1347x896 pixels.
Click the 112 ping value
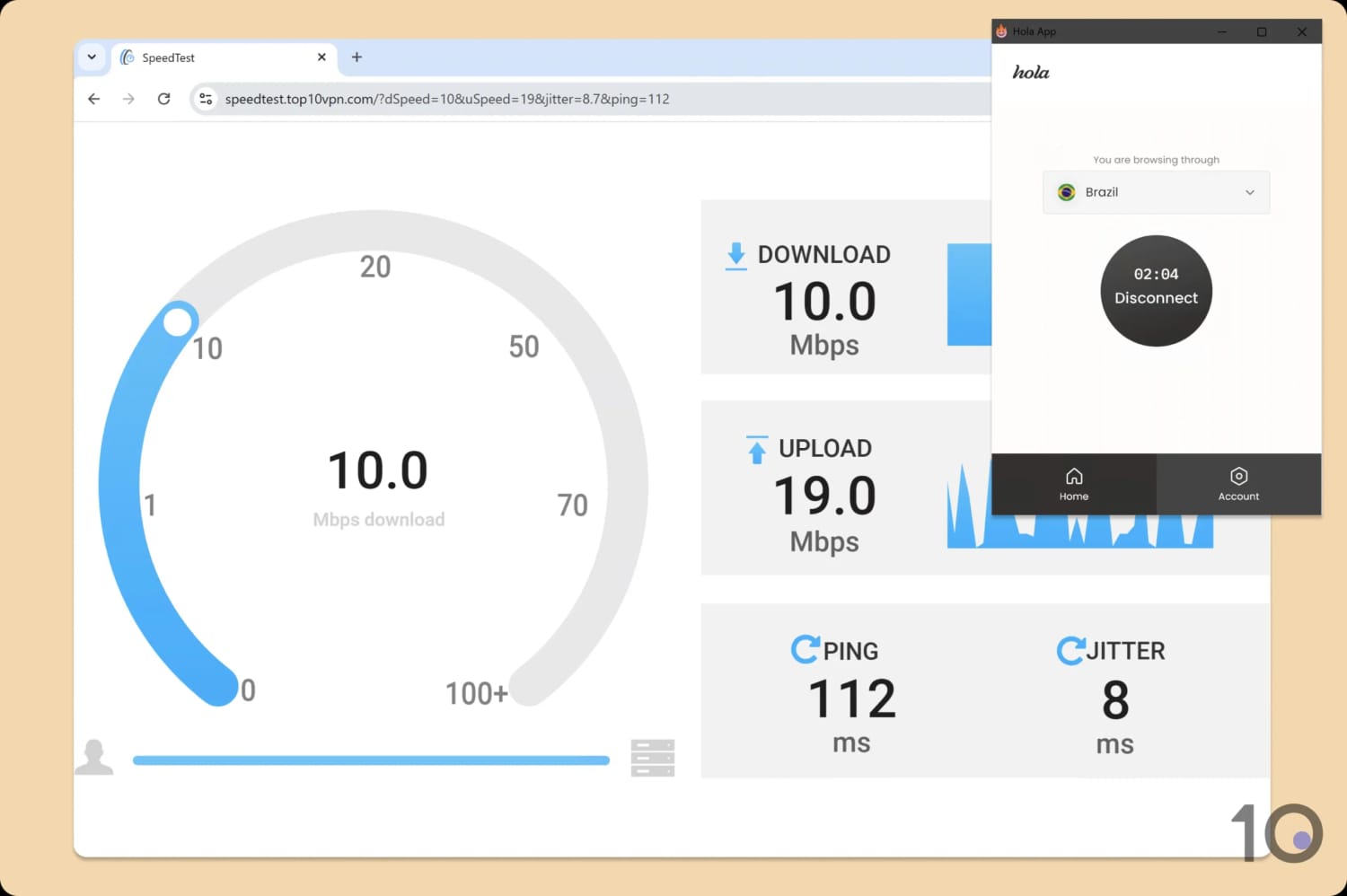851,698
